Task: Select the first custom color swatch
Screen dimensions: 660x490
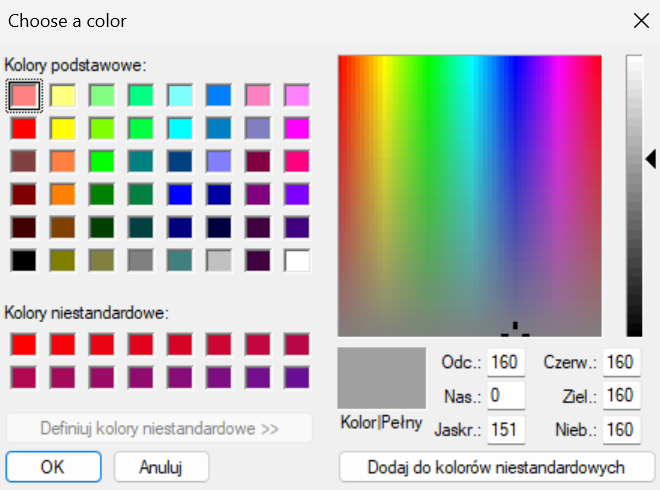Action: pyautogui.click(x=25, y=345)
